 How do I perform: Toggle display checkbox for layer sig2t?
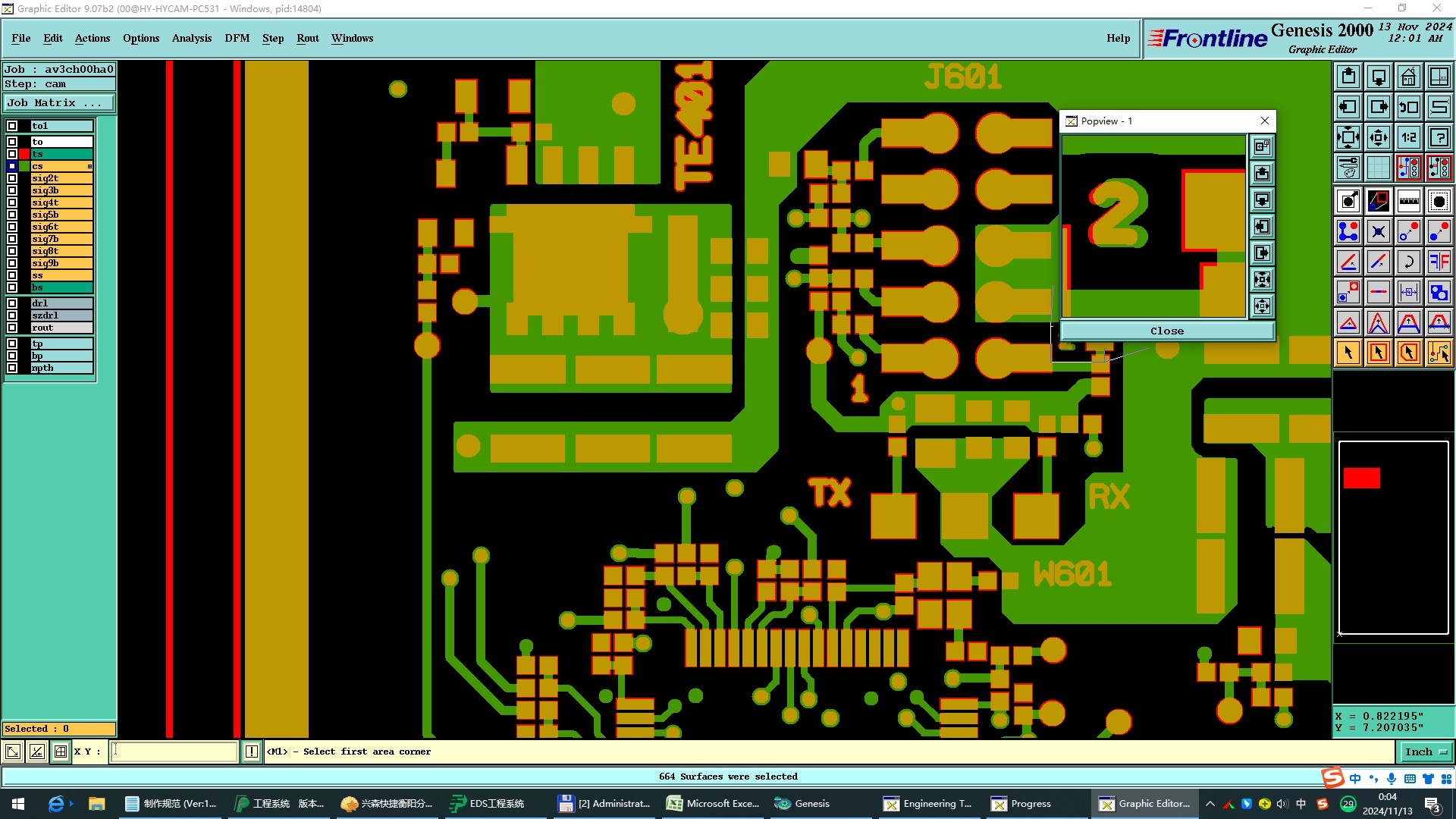coord(12,178)
